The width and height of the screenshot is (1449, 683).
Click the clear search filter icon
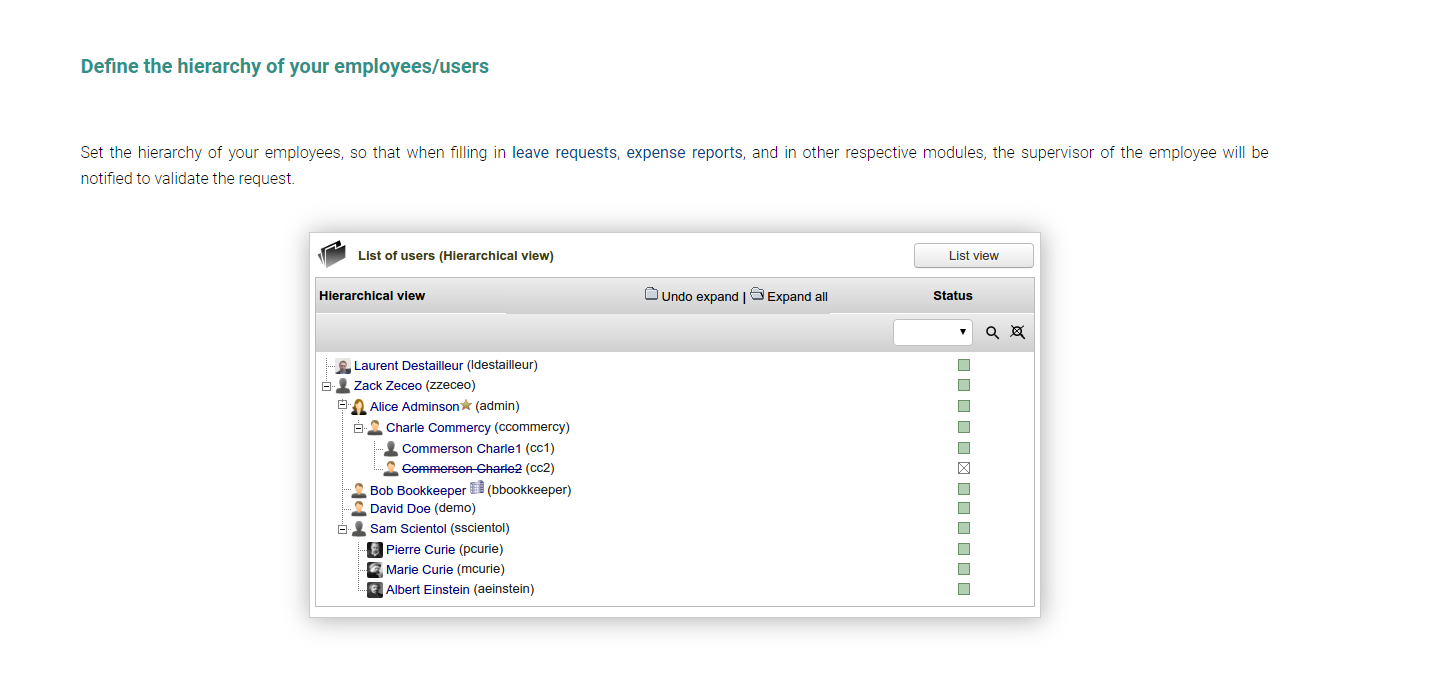(1018, 332)
